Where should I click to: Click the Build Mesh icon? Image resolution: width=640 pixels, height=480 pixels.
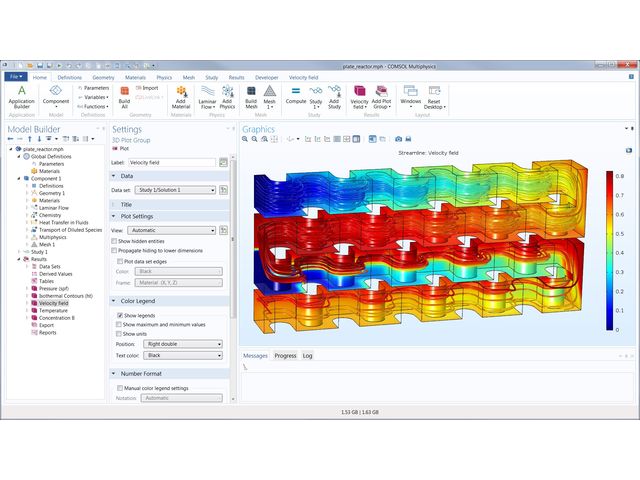pyautogui.click(x=251, y=95)
